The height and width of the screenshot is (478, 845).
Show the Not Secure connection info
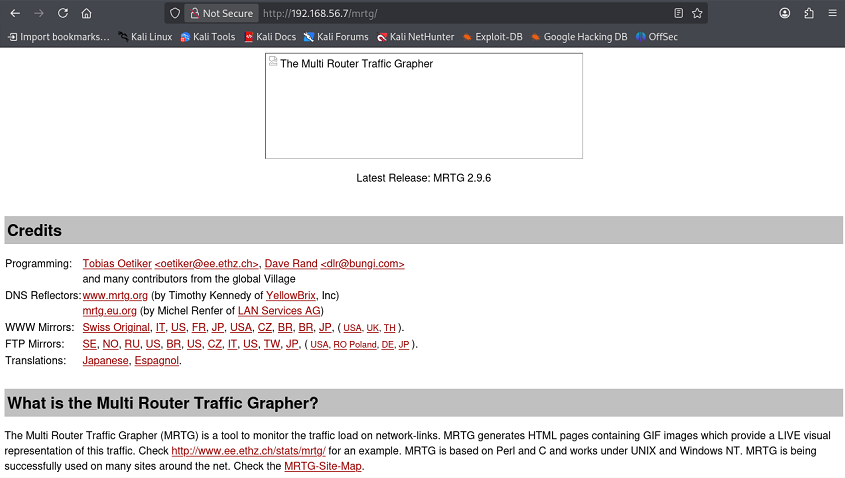[x=221, y=13]
